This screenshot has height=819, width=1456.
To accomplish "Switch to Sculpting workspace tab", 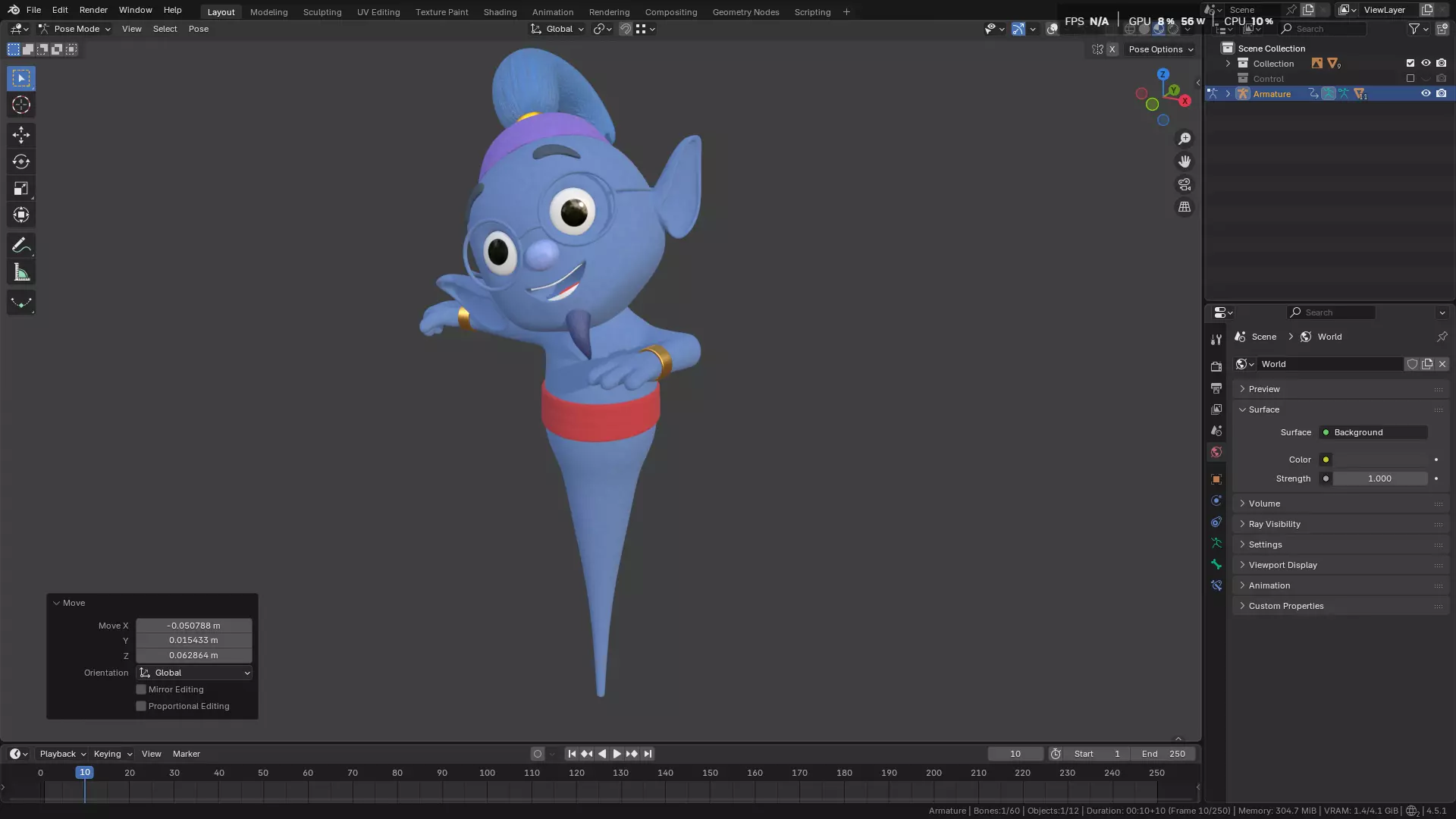I will tap(322, 12).
